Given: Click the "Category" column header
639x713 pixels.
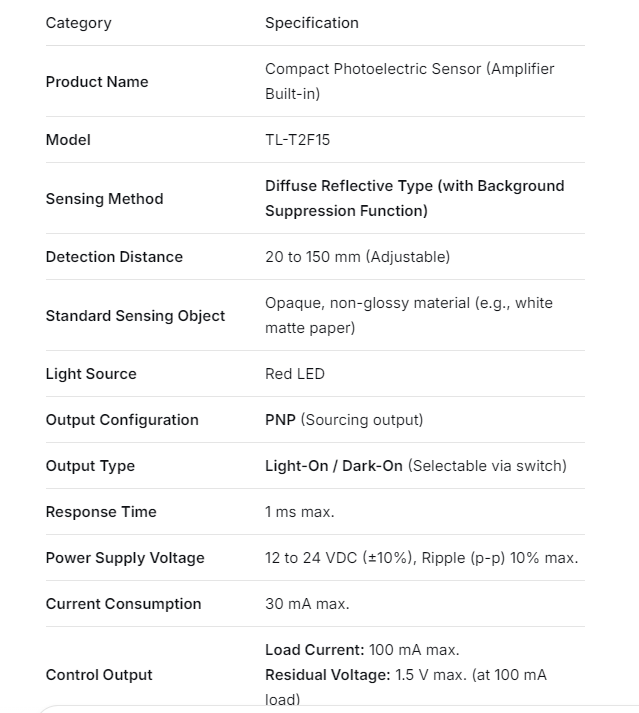Looking at the screenshot, I should (x=78, y=23).
